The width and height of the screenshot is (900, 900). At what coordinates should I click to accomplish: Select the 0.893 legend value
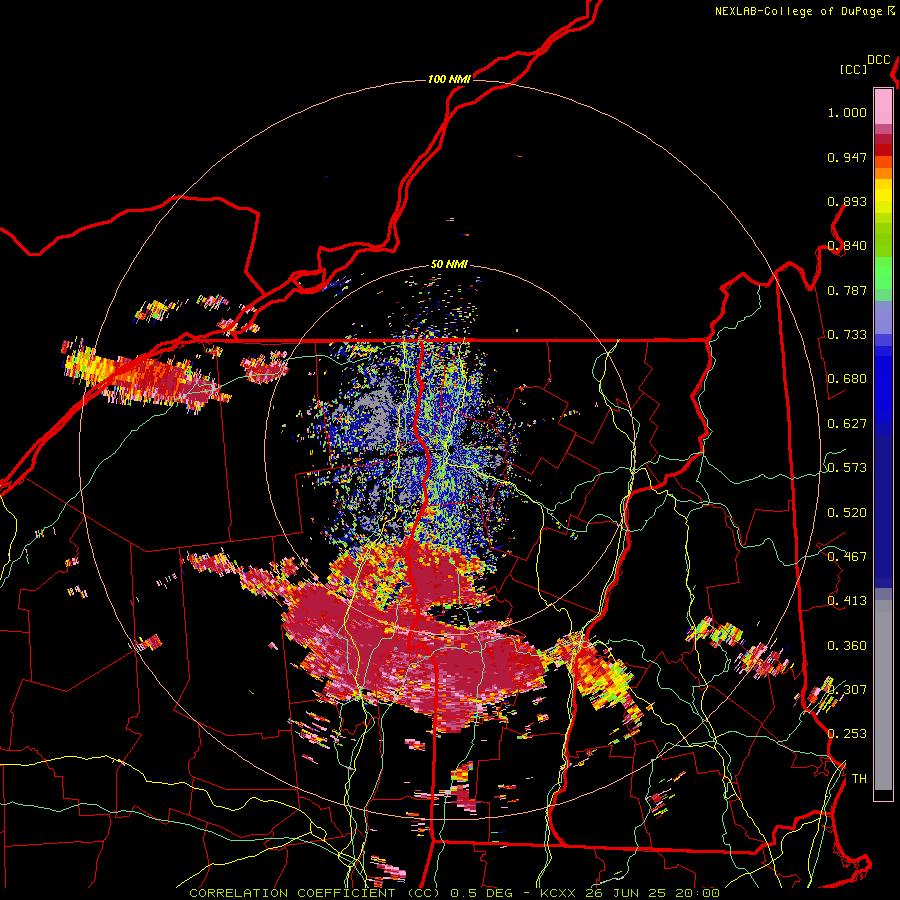[x=847, y=201]
